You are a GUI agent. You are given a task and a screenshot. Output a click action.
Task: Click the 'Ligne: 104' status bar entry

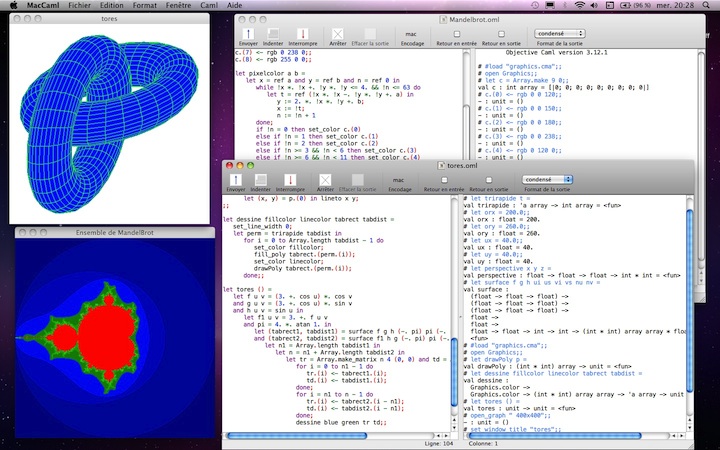pos(439,444)
